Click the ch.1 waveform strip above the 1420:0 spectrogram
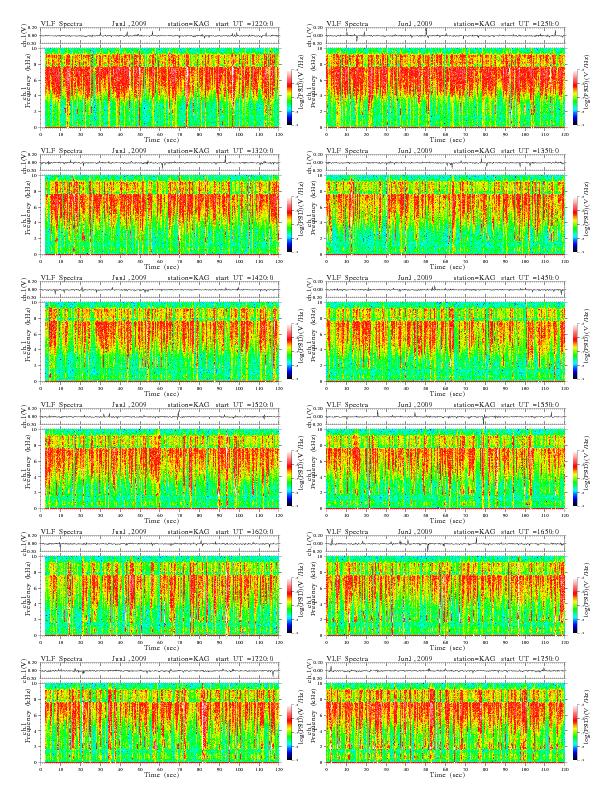Viewport: 612px width, 792px height. [160, 289]
